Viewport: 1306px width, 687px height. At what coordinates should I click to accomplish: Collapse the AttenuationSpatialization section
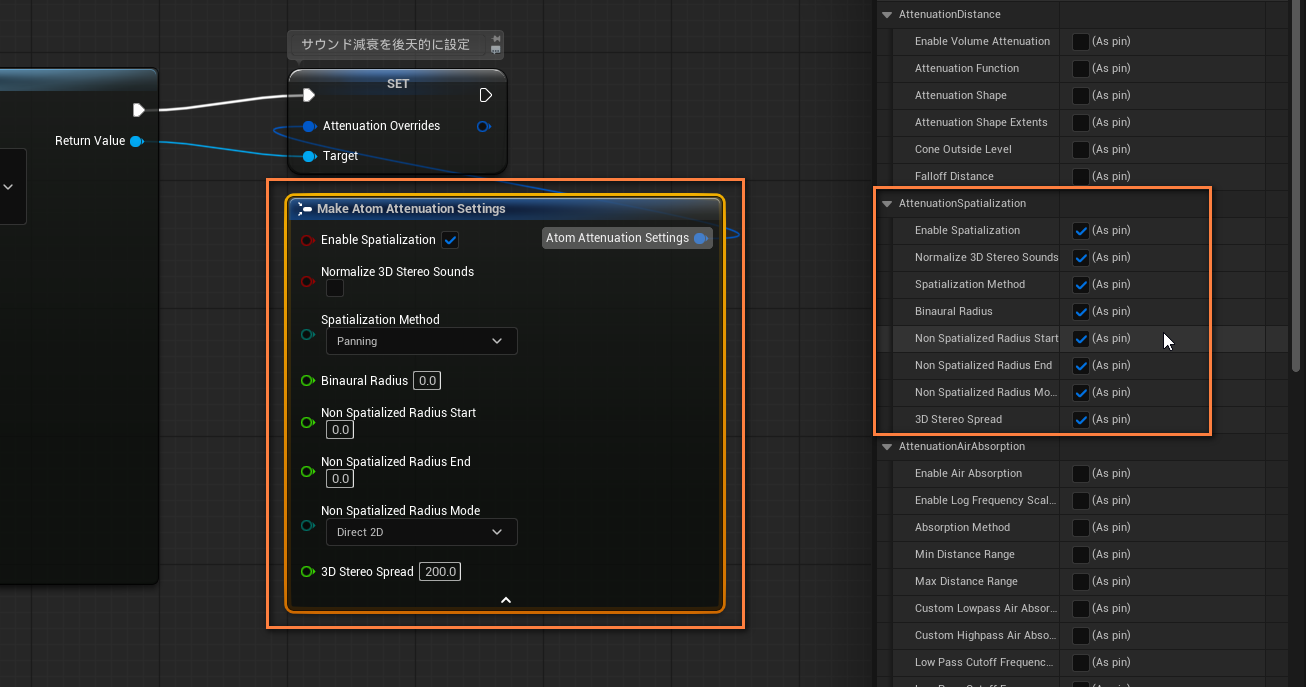(887, 203)
